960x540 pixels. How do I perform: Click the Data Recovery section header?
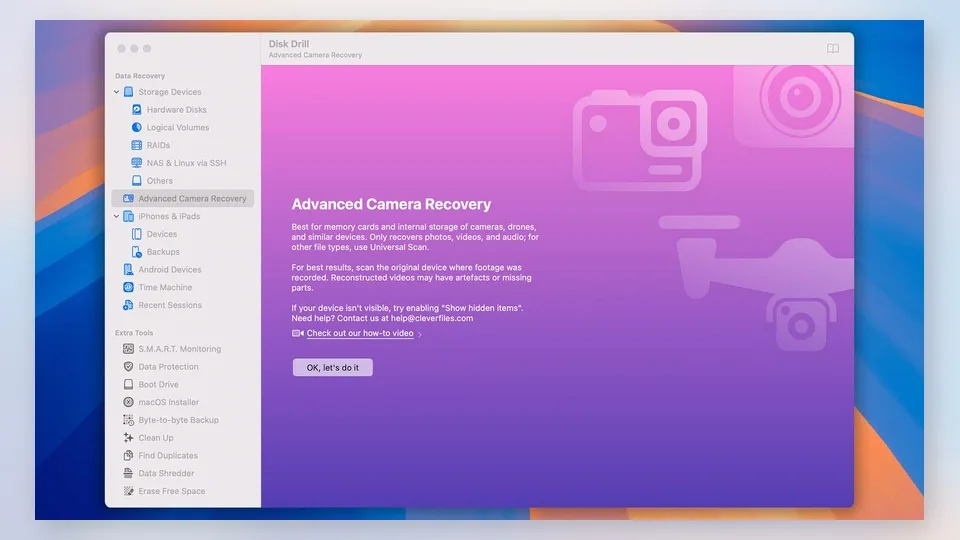[140, 76]
